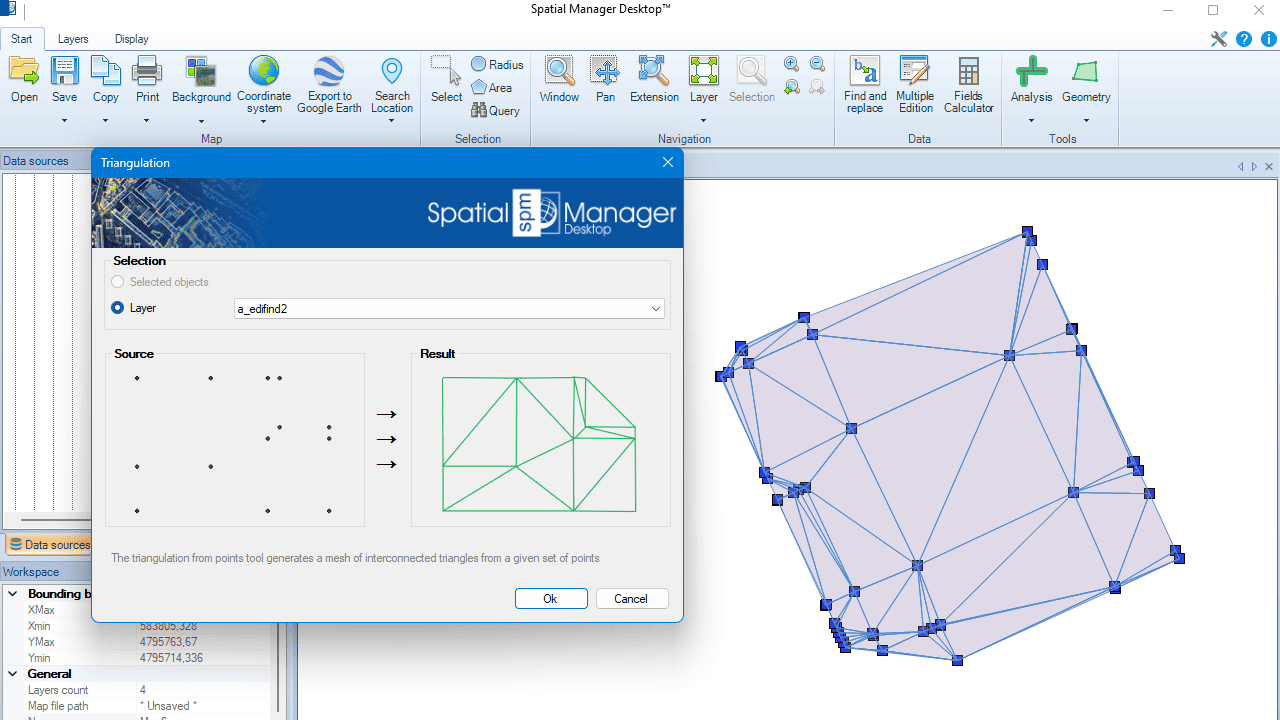Click the Workspace panel header
This screenshot has height=720, width=1280.
tap(46, 572)
